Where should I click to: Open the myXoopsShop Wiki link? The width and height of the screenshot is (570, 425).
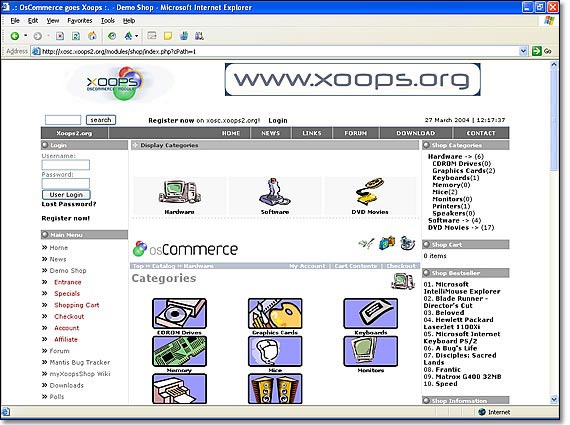click(x=80, y=374)
